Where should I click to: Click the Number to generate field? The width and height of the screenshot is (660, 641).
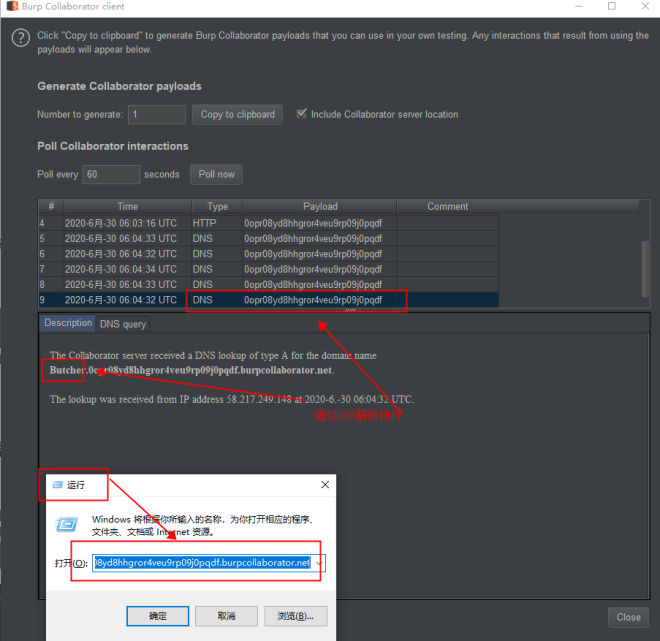pyautogui.click(x=157, y=115)
